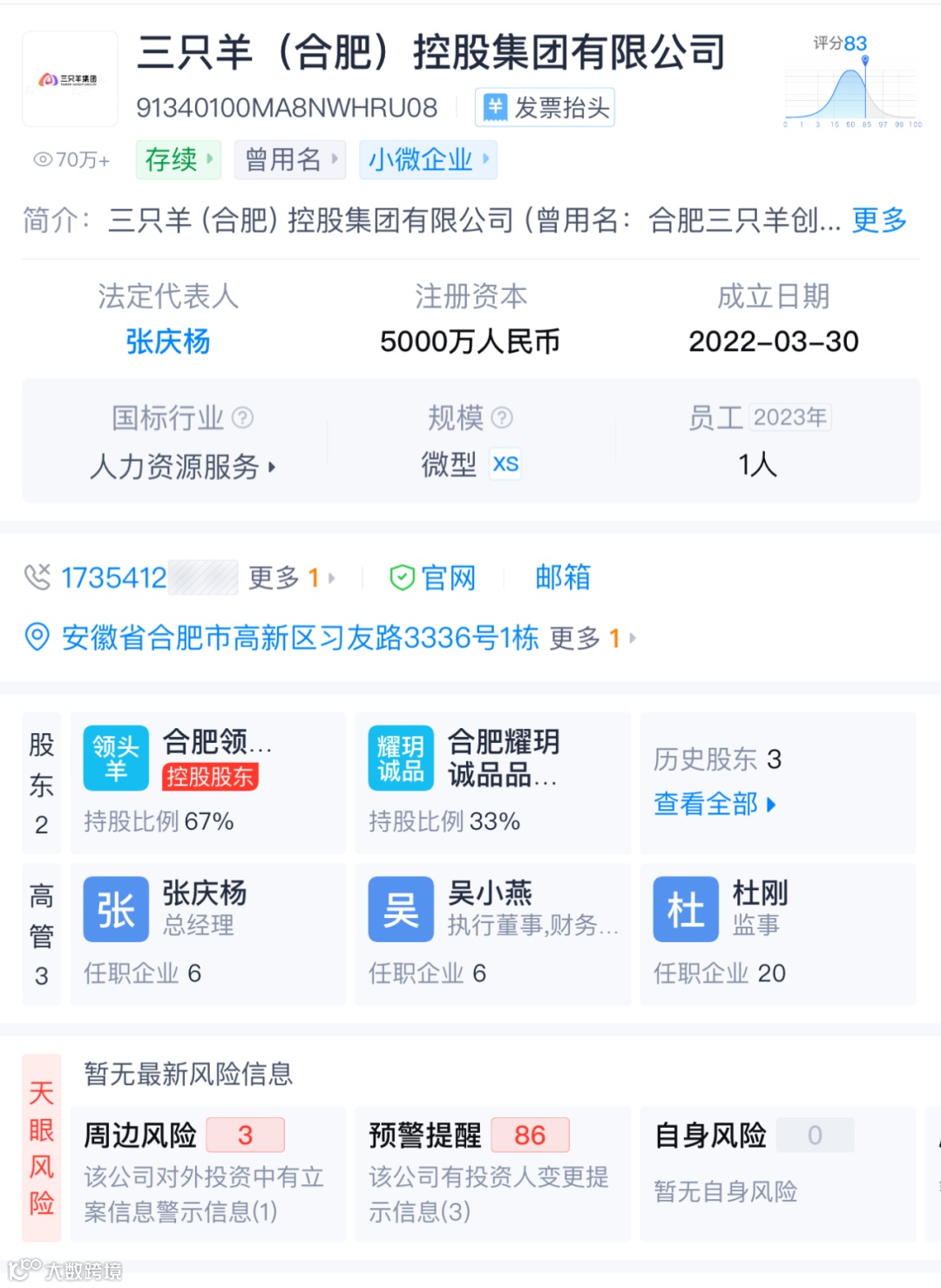Open 自身风险 risk card

coord(778,1174)
